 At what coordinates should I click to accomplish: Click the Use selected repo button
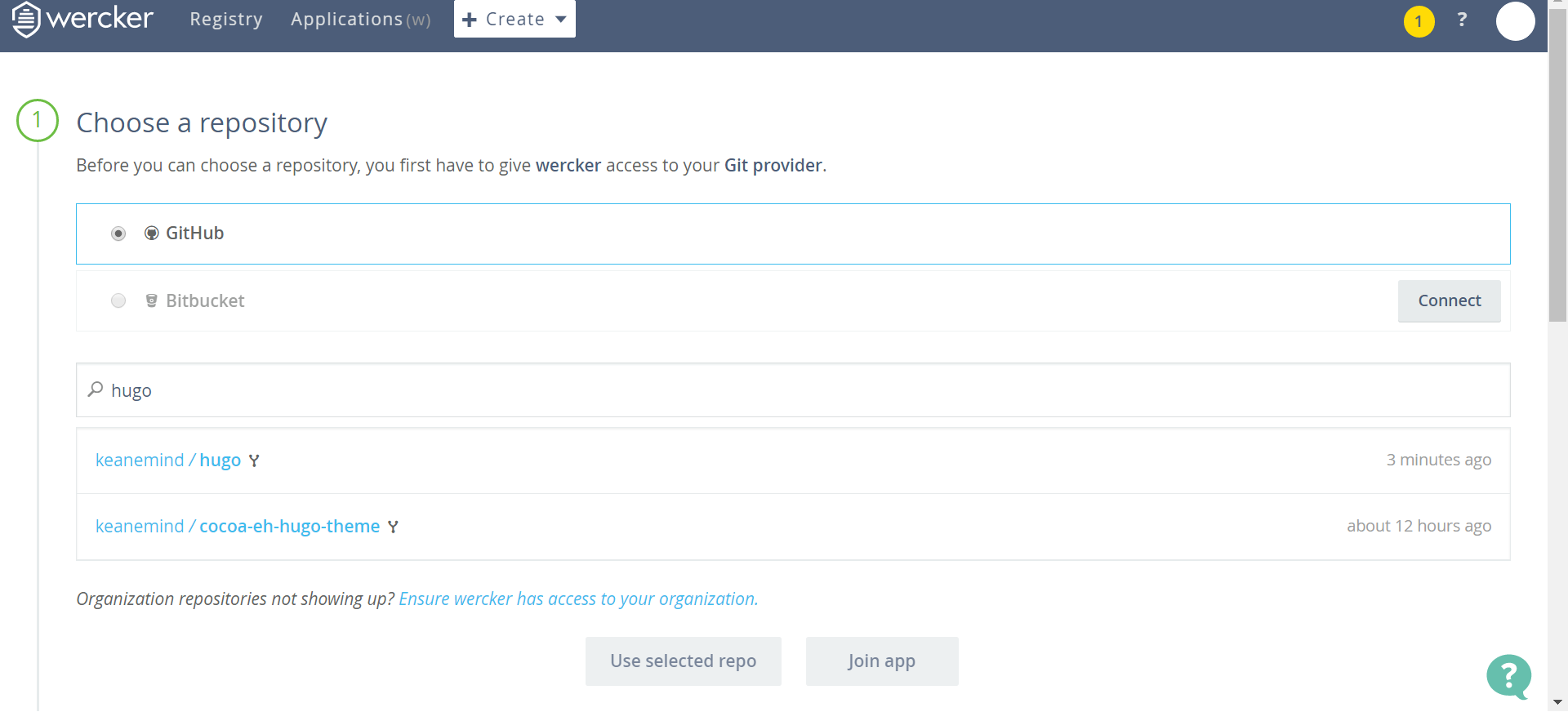click(683, 661)
